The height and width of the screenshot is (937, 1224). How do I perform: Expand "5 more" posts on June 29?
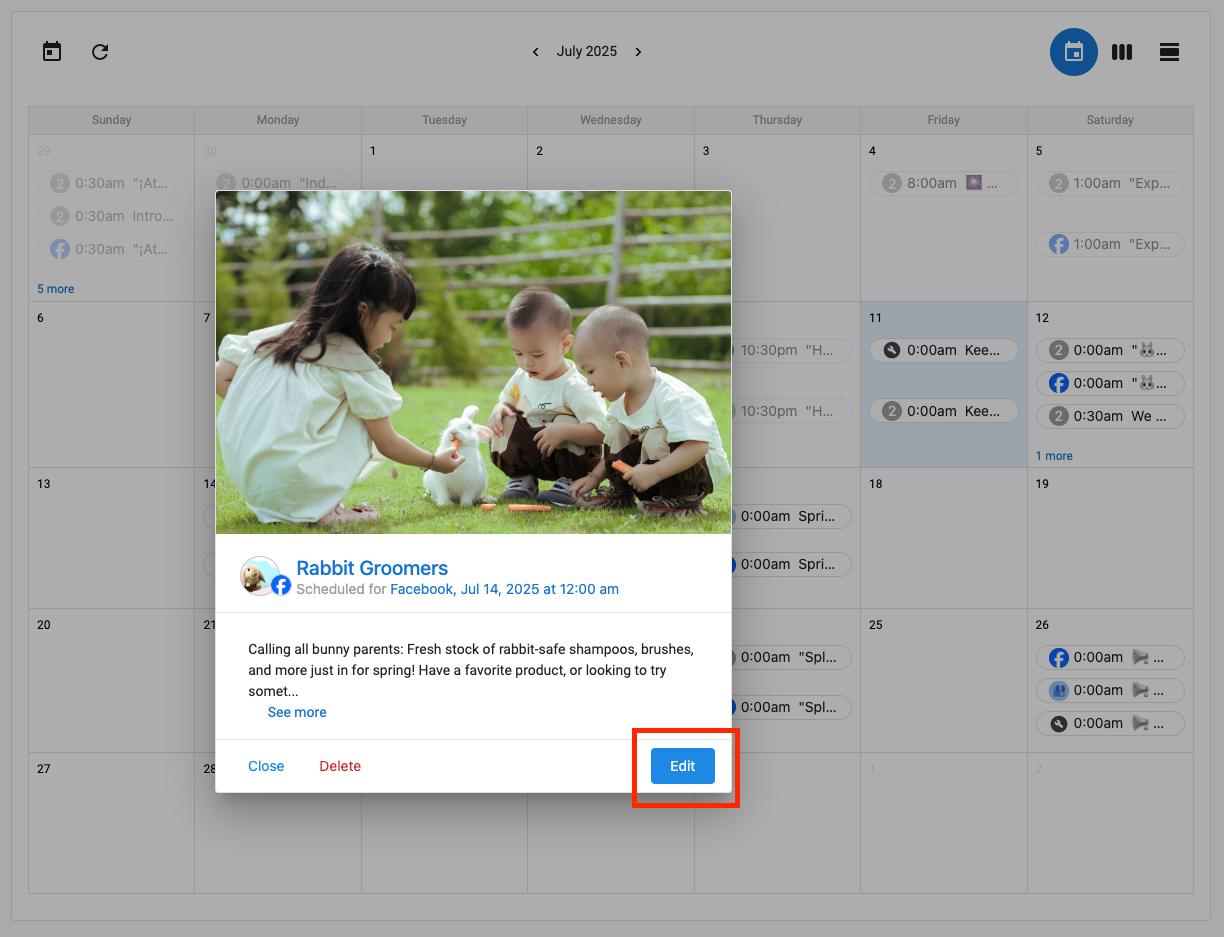[55, 288]
